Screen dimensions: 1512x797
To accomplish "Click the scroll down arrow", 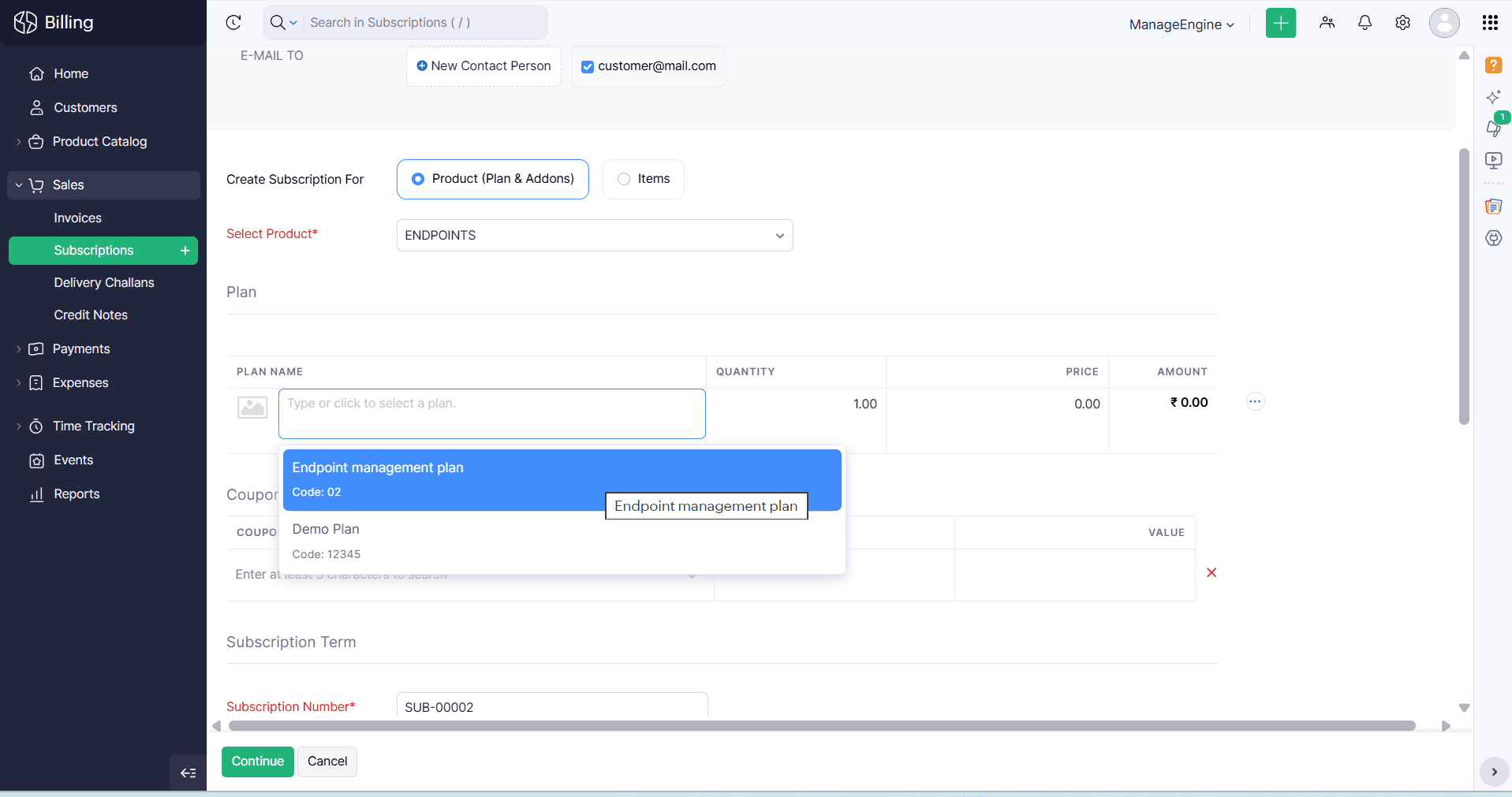I will [1464, 708].
